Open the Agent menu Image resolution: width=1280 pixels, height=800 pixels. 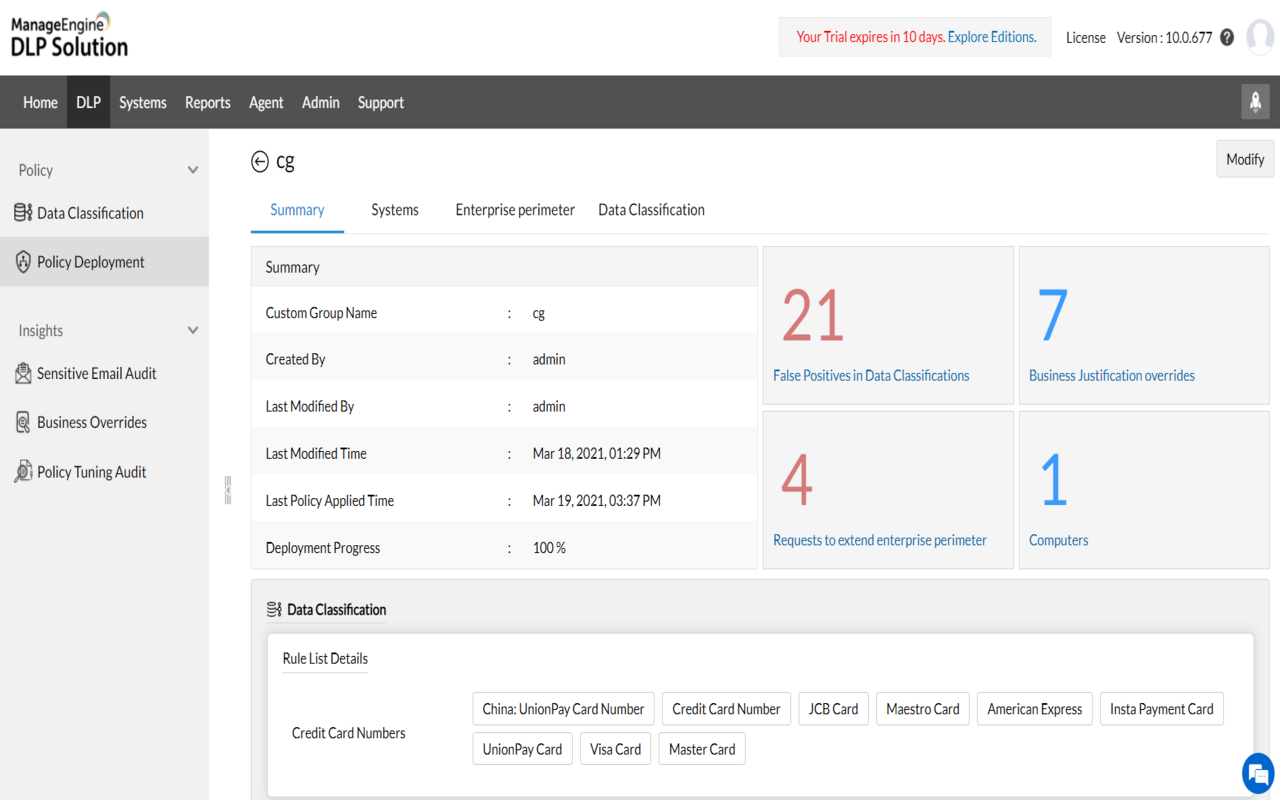point(266,102)
